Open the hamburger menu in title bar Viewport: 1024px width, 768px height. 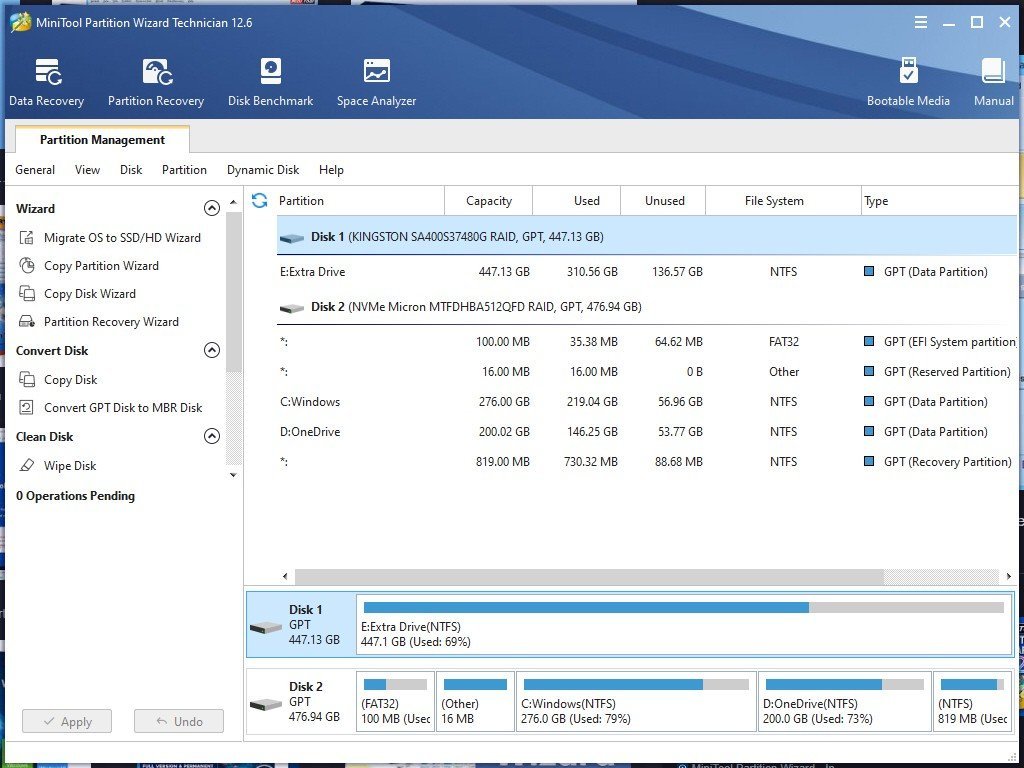point(920,22)
